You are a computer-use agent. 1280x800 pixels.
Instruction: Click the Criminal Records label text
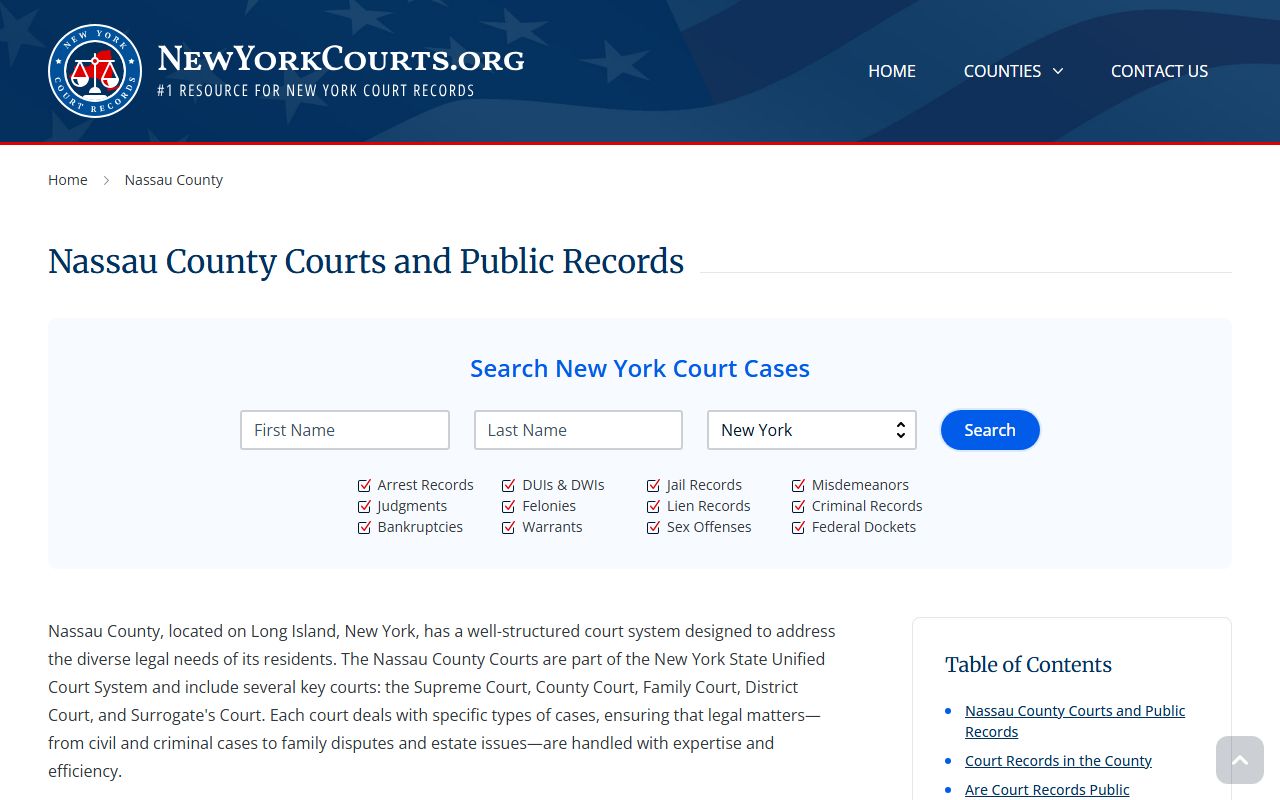coord(867,506)
